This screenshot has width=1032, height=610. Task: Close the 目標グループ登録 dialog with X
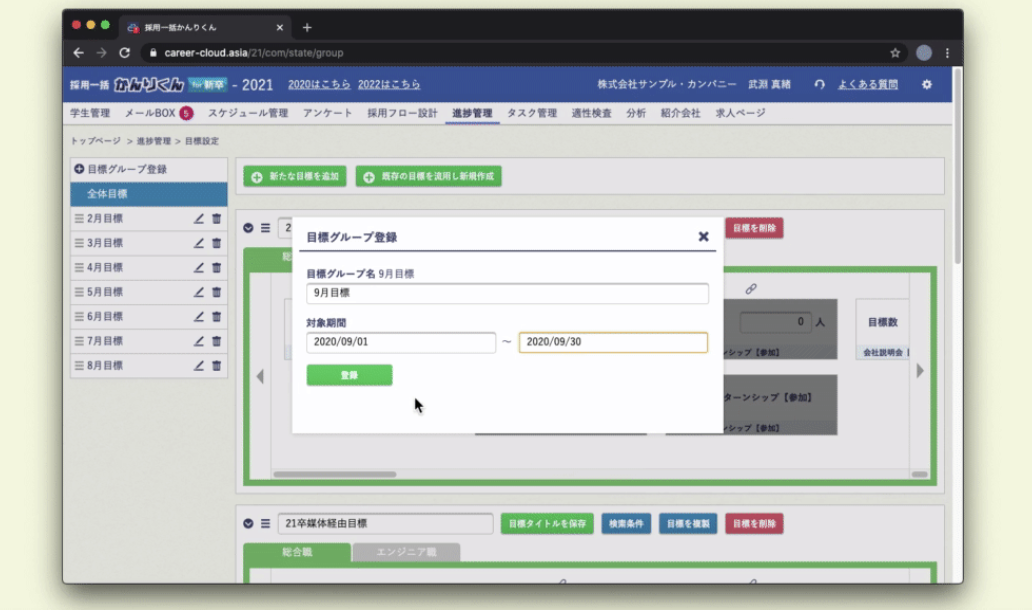(704, 236)
